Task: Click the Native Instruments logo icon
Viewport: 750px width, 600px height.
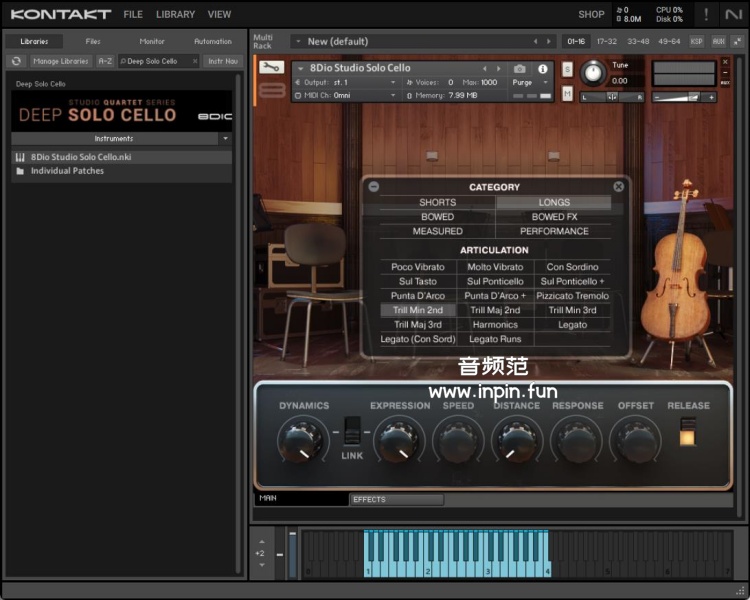Action: pyautogui.click(x=734, y=14)
